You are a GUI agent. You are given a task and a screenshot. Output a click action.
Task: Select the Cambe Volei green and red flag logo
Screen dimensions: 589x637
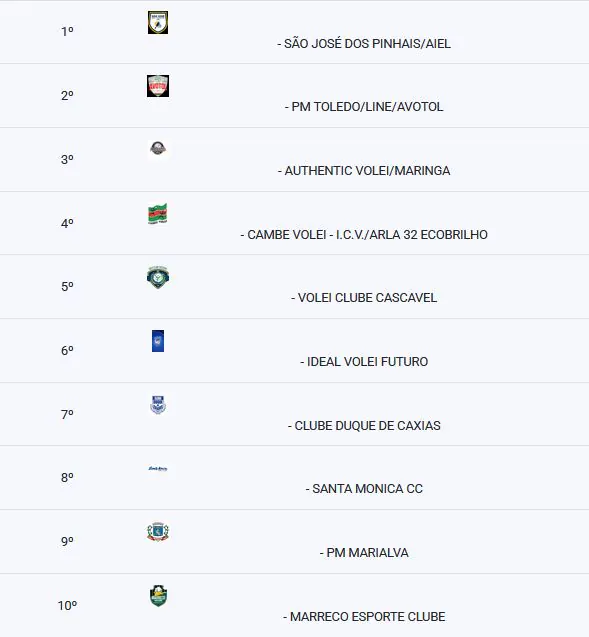click(158, 214)
